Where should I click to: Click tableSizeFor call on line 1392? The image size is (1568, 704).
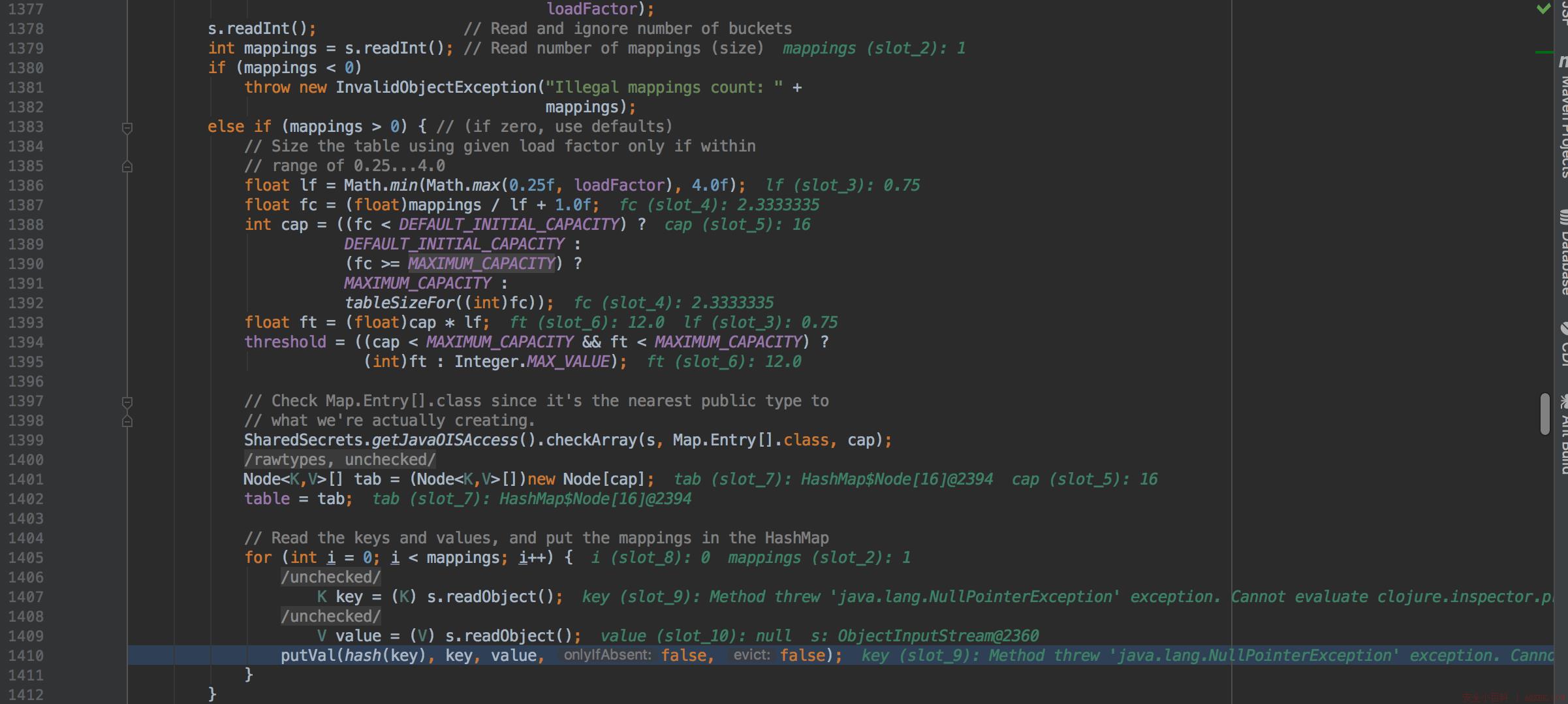tap(400, 303)
